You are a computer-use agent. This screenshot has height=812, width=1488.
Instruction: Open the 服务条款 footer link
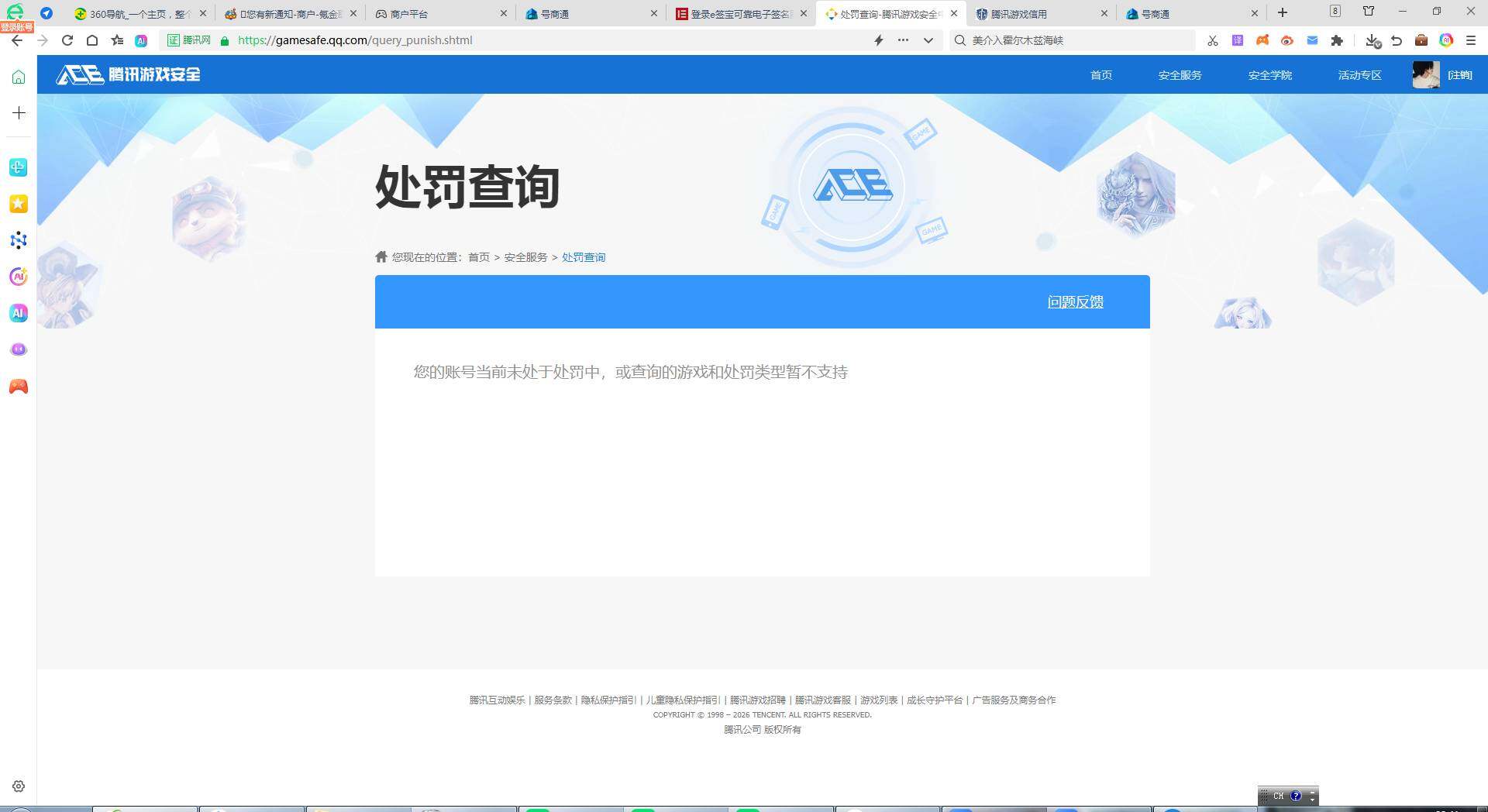553,700
